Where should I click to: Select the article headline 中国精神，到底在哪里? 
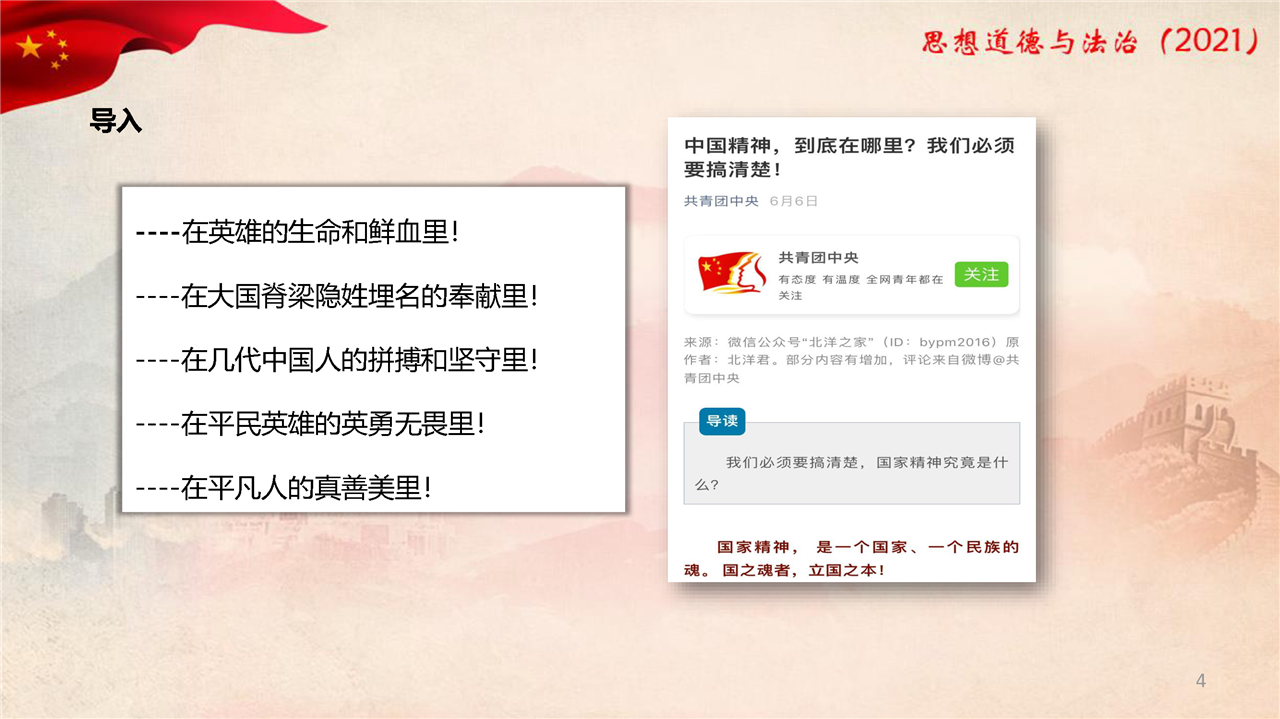coord(849,157)
